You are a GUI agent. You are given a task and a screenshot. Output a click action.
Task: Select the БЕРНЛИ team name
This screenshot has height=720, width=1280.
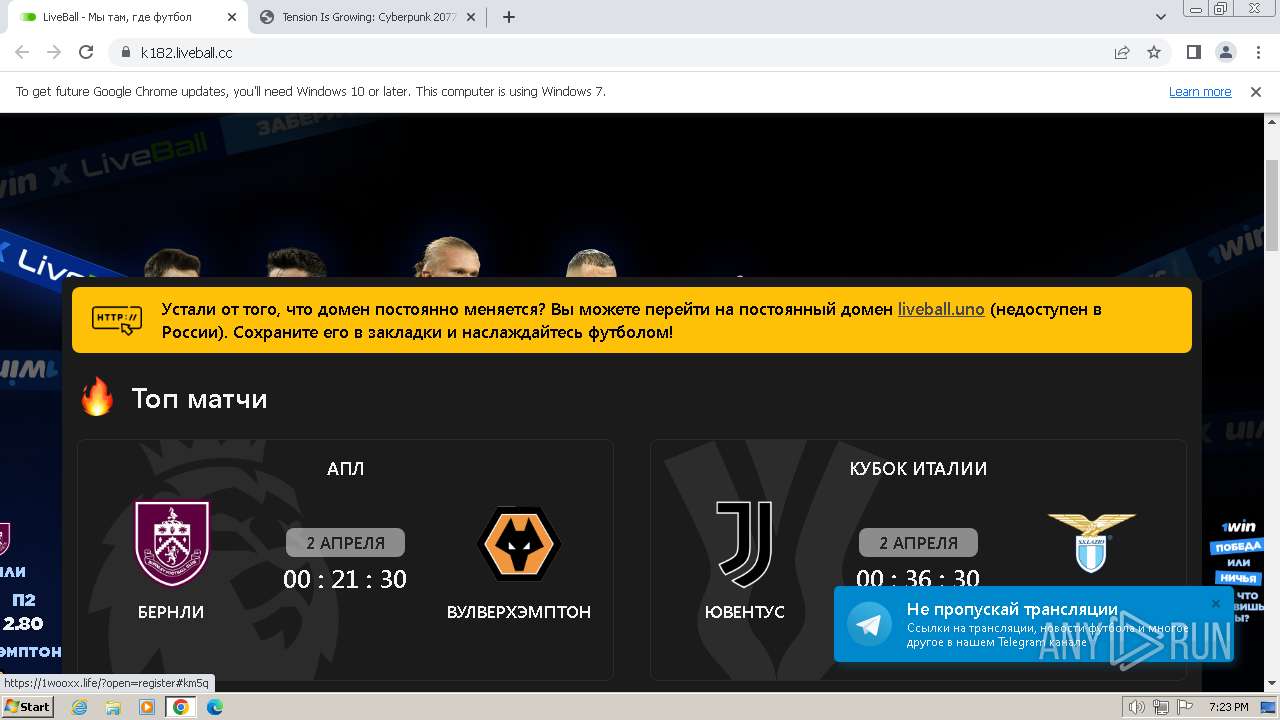(171, 612)
